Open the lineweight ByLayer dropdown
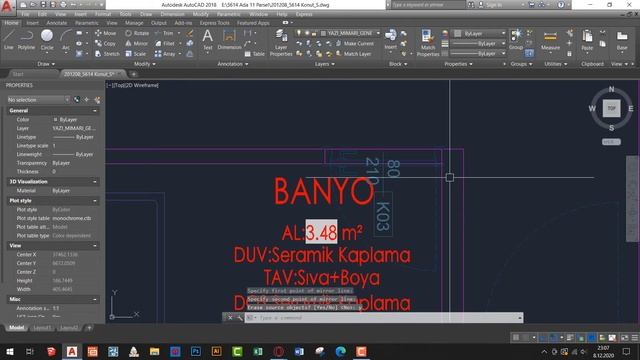 (478, 43)
